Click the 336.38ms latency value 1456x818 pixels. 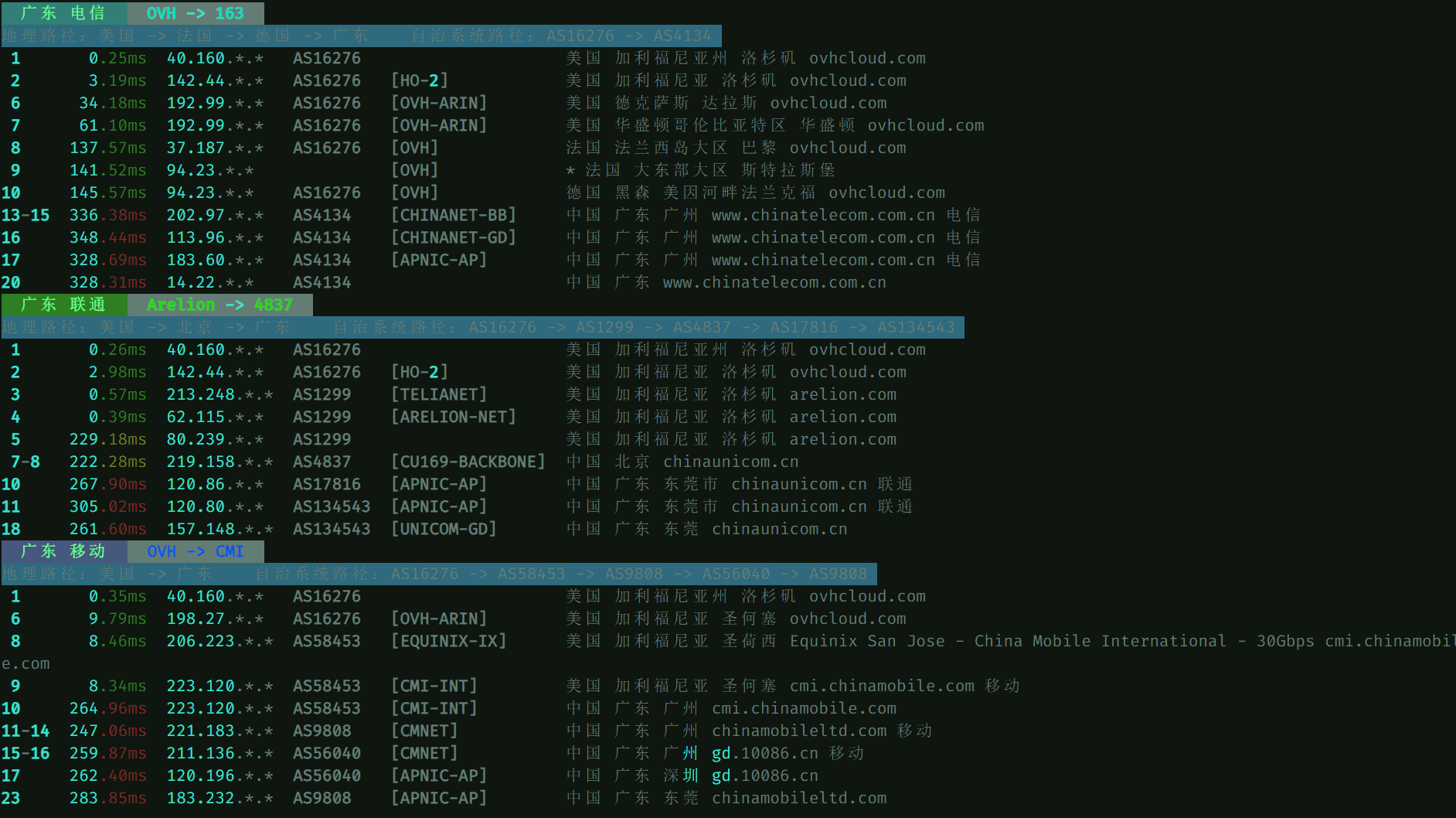coord(107,215)
